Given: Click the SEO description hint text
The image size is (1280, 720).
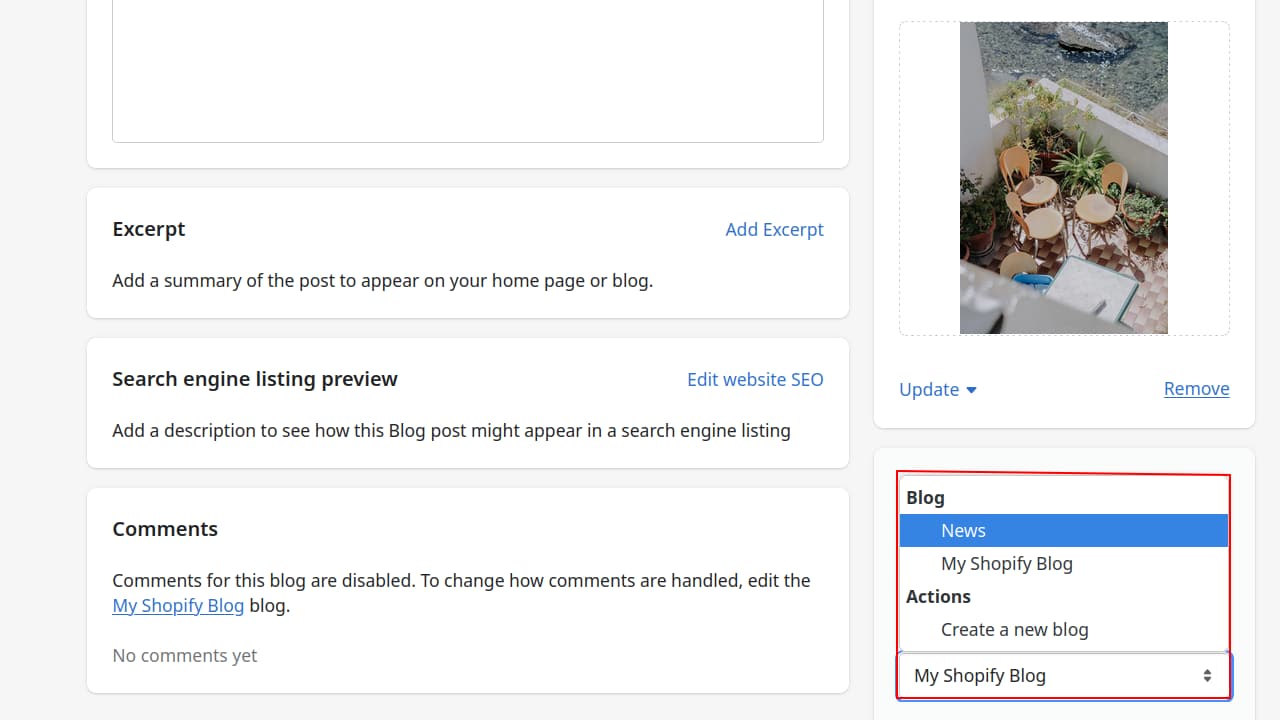Looking at the screenshot, I should point(451,430).
